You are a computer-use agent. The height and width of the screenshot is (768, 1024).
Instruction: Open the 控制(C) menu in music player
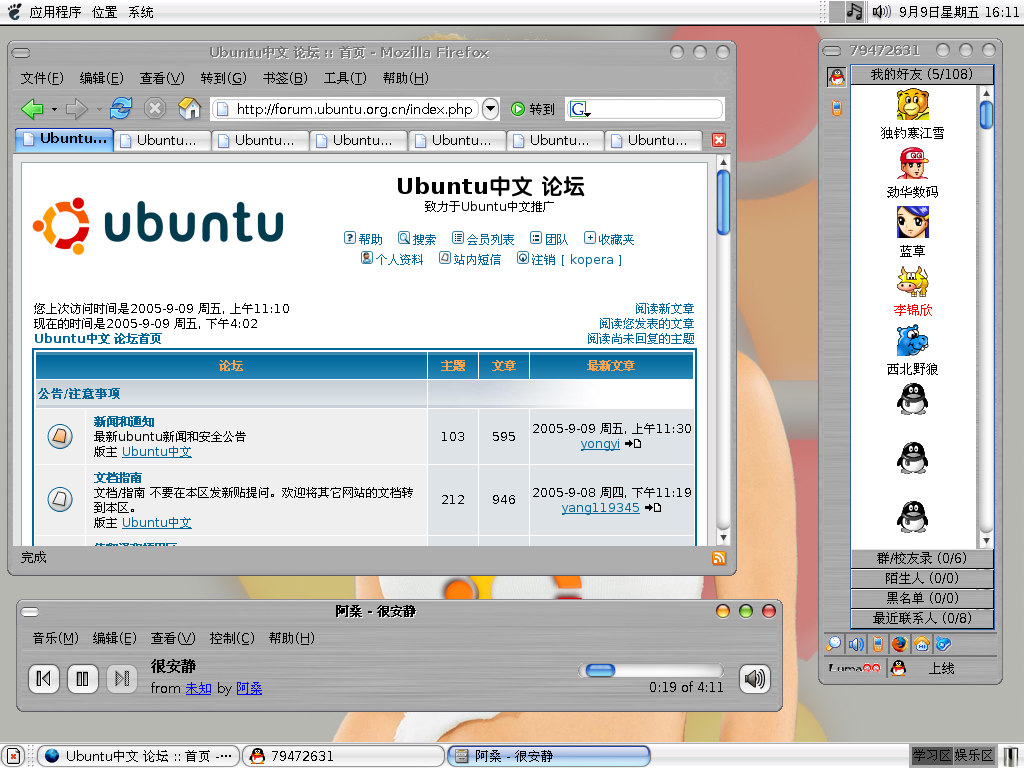[232, 638]
